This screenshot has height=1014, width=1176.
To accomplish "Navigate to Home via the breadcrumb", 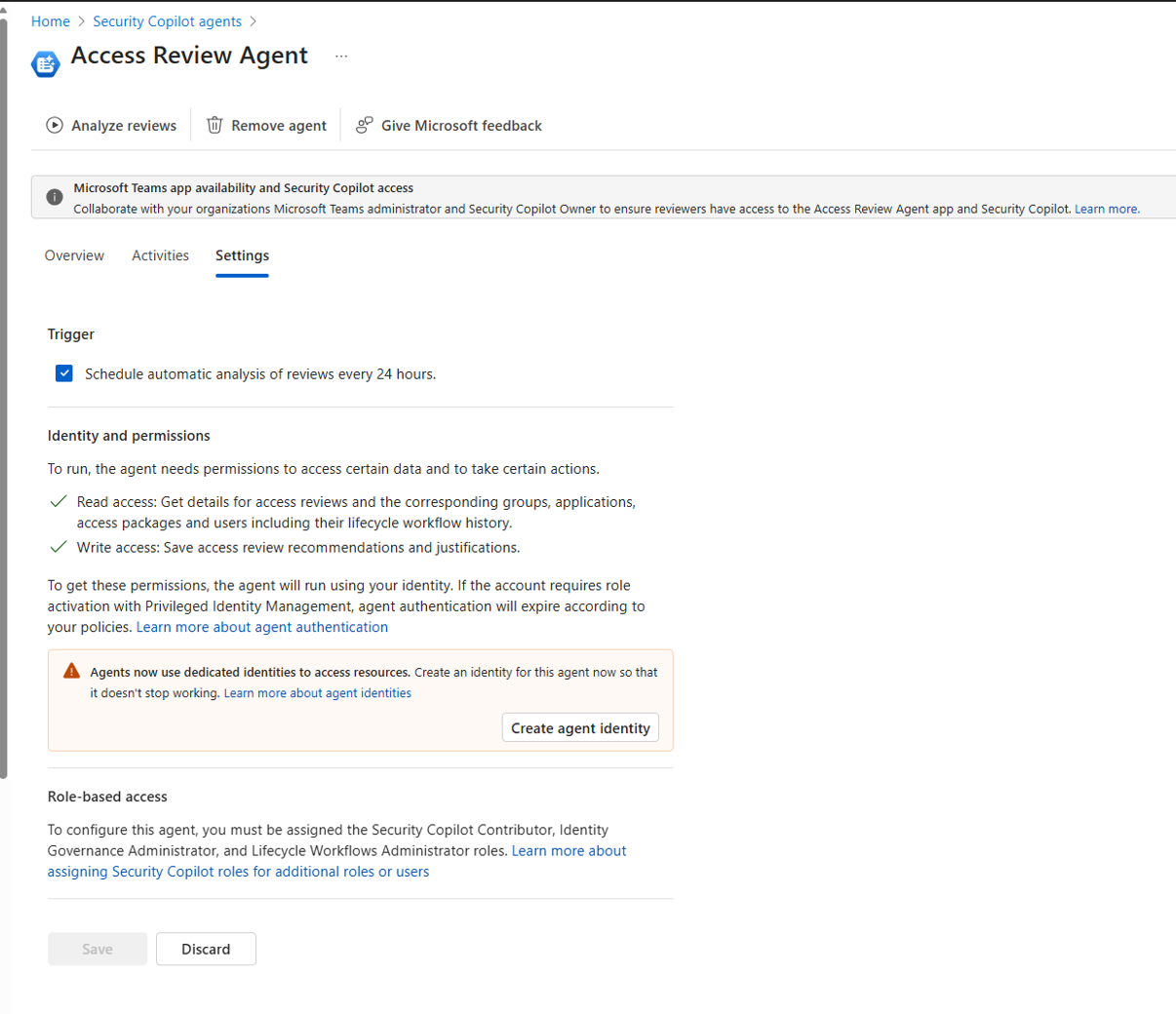I will [x=51, y=20].
